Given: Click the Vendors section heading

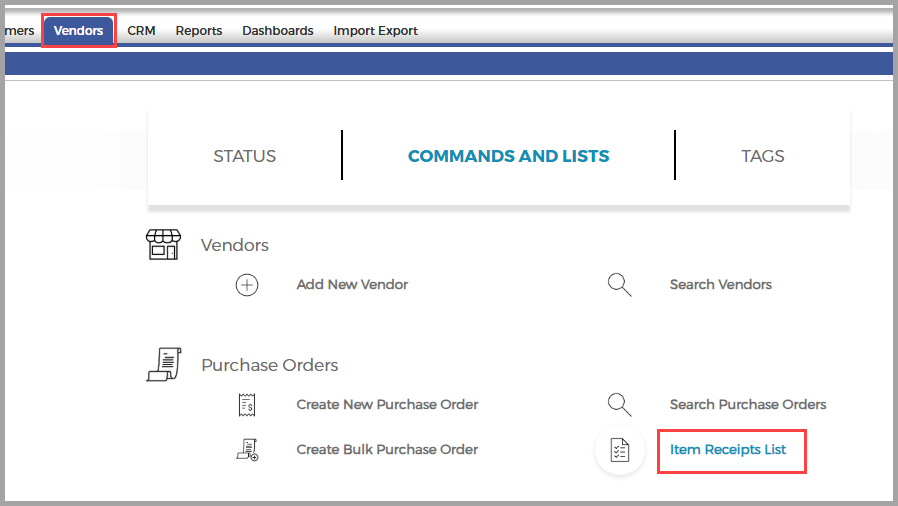Looking at the screenshot, I should 235,245.
